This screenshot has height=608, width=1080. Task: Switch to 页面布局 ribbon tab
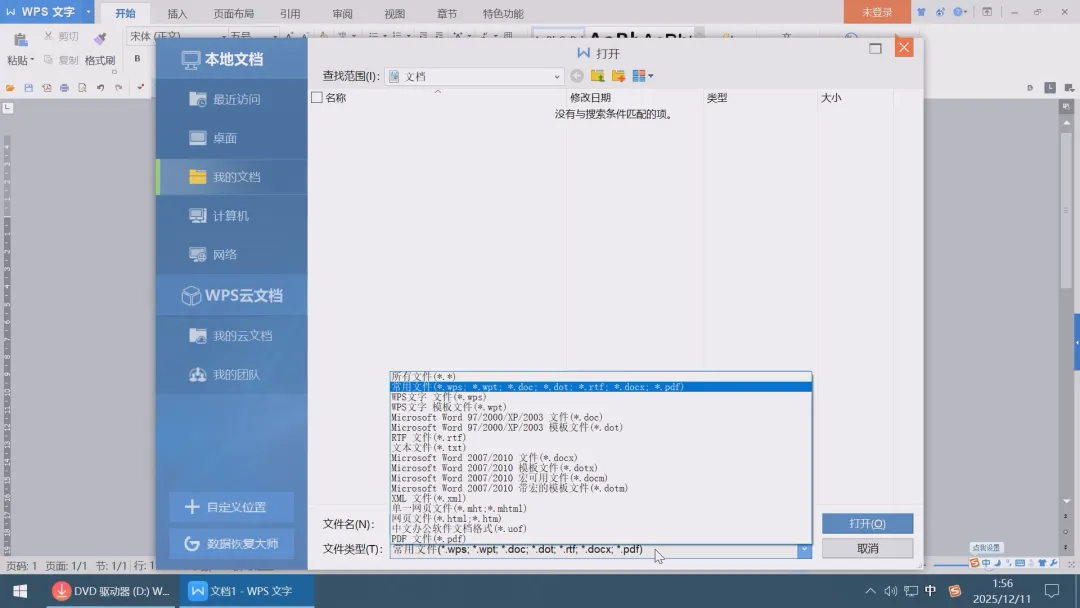click(233, 13)
